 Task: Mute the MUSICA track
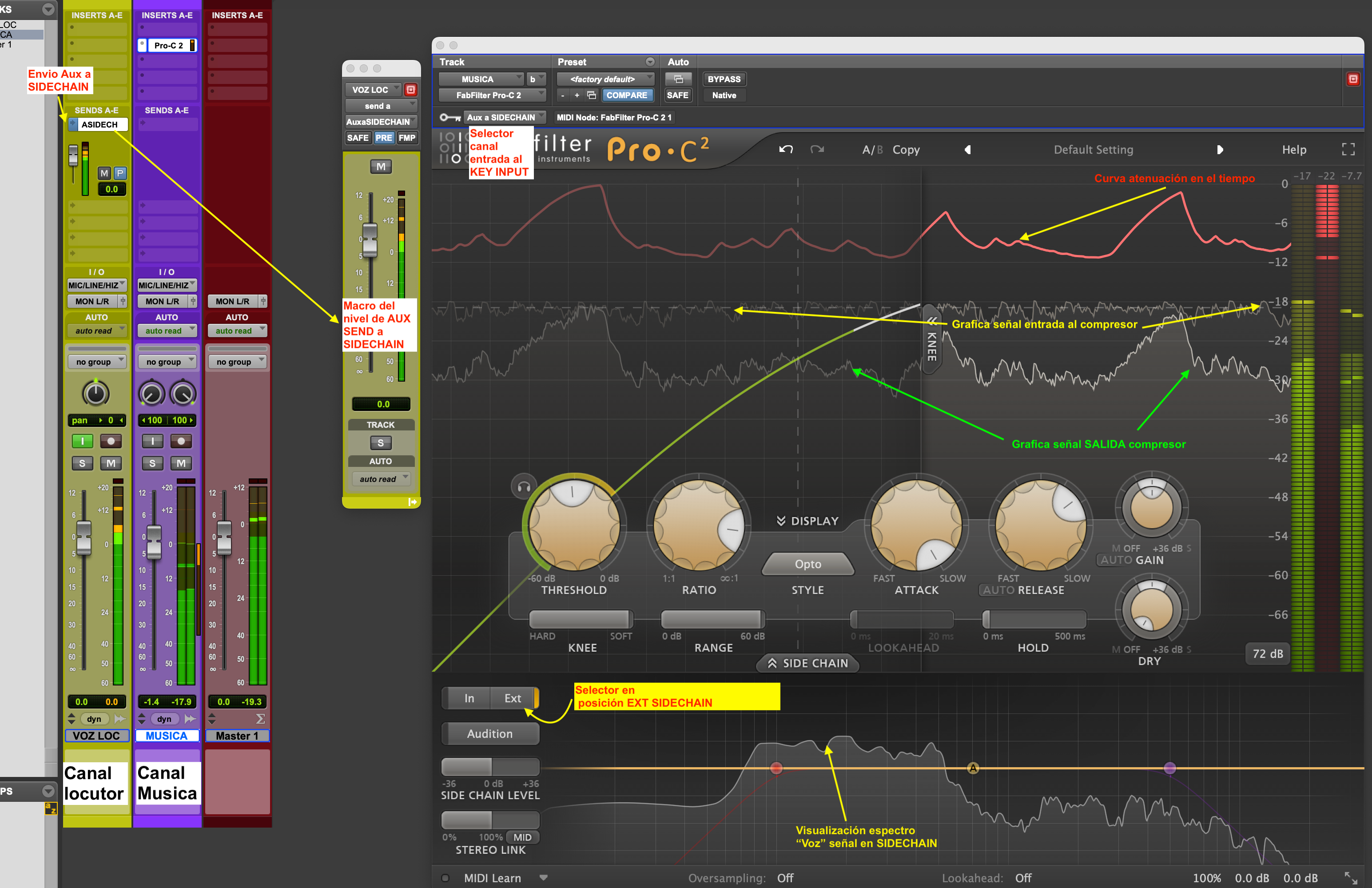[181, 463]
